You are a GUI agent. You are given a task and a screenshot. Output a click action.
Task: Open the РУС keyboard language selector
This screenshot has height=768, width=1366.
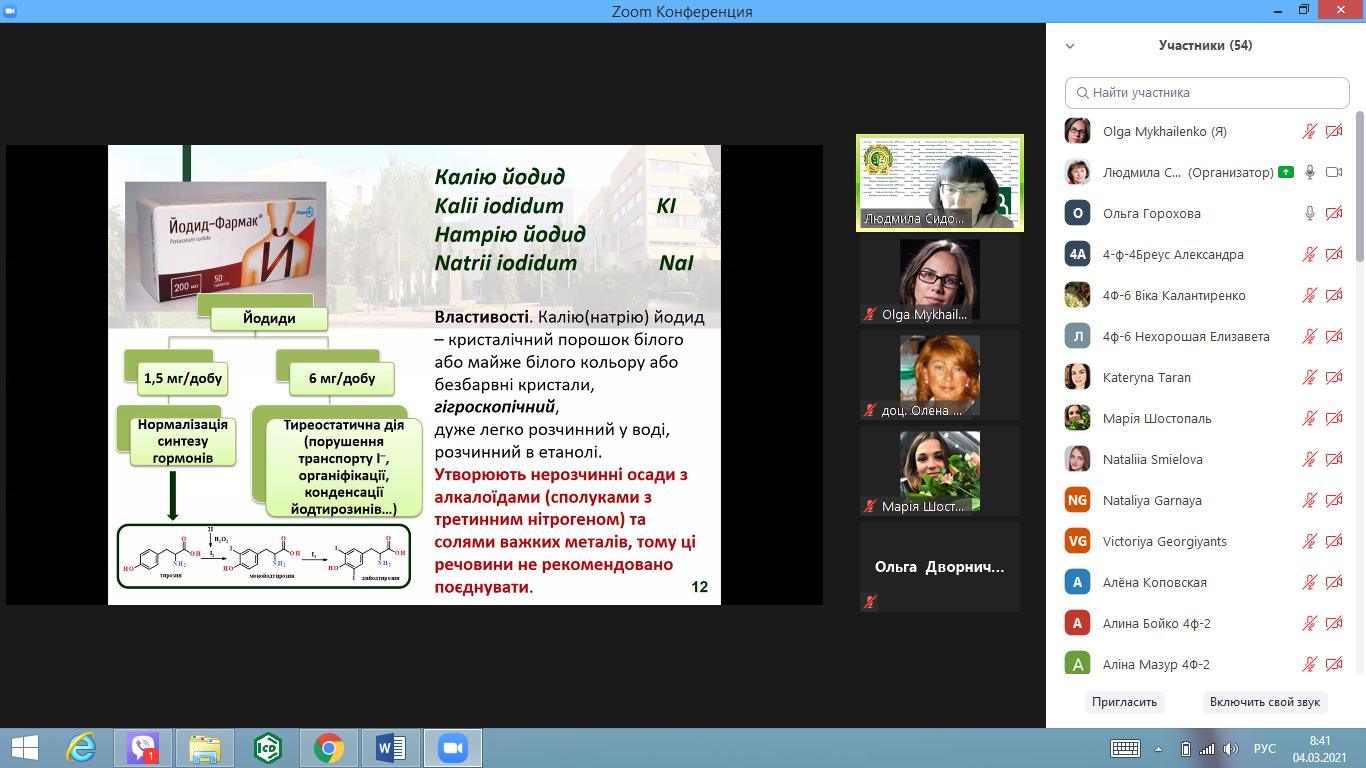point(1264,748)
